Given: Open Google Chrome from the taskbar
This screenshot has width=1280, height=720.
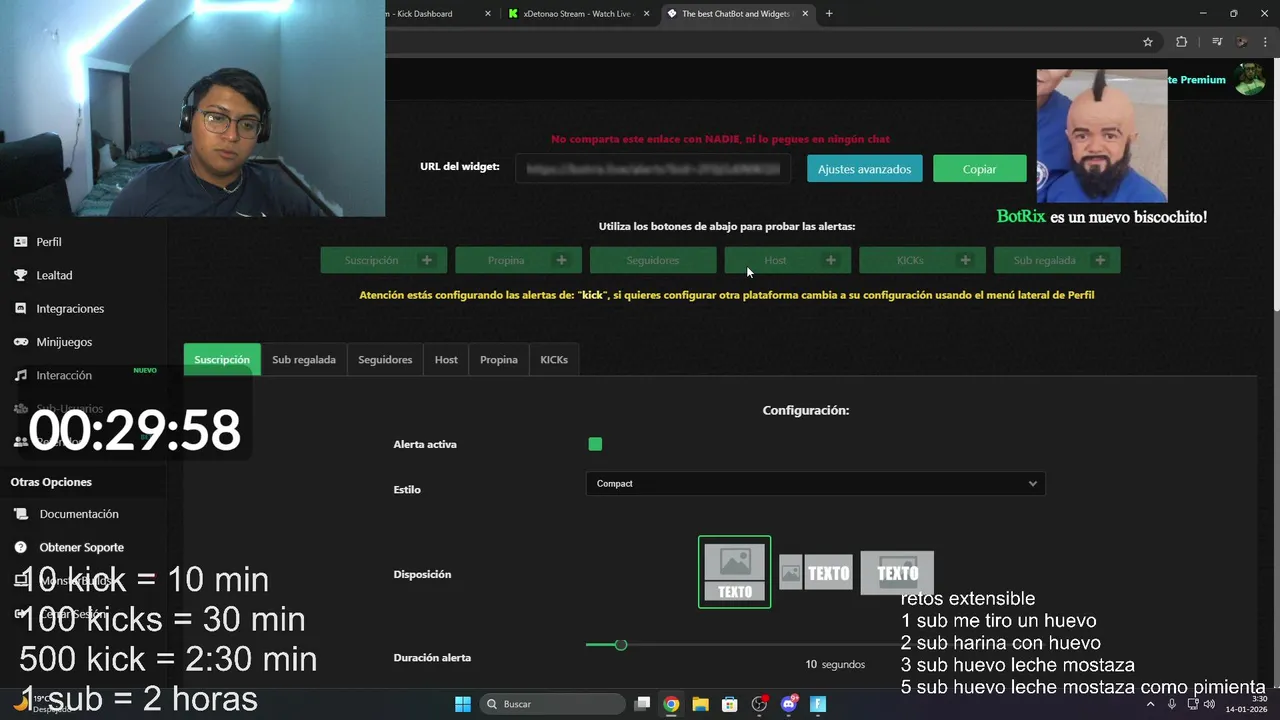Looking at the screenshot, I should (671, 704).
